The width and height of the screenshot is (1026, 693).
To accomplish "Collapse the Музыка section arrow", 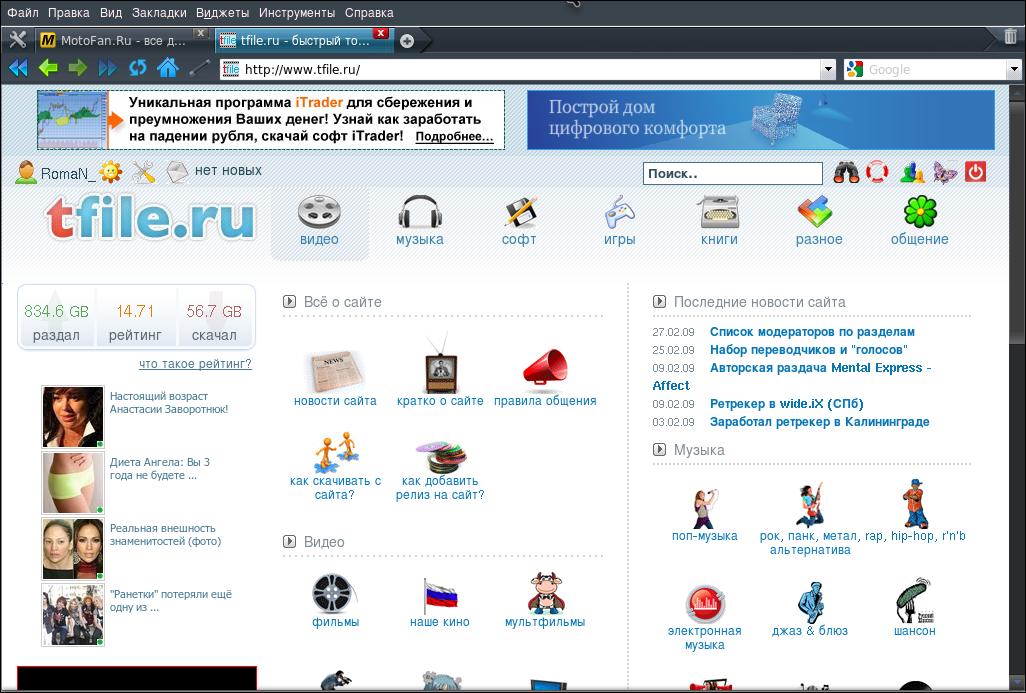I will 659,450.
